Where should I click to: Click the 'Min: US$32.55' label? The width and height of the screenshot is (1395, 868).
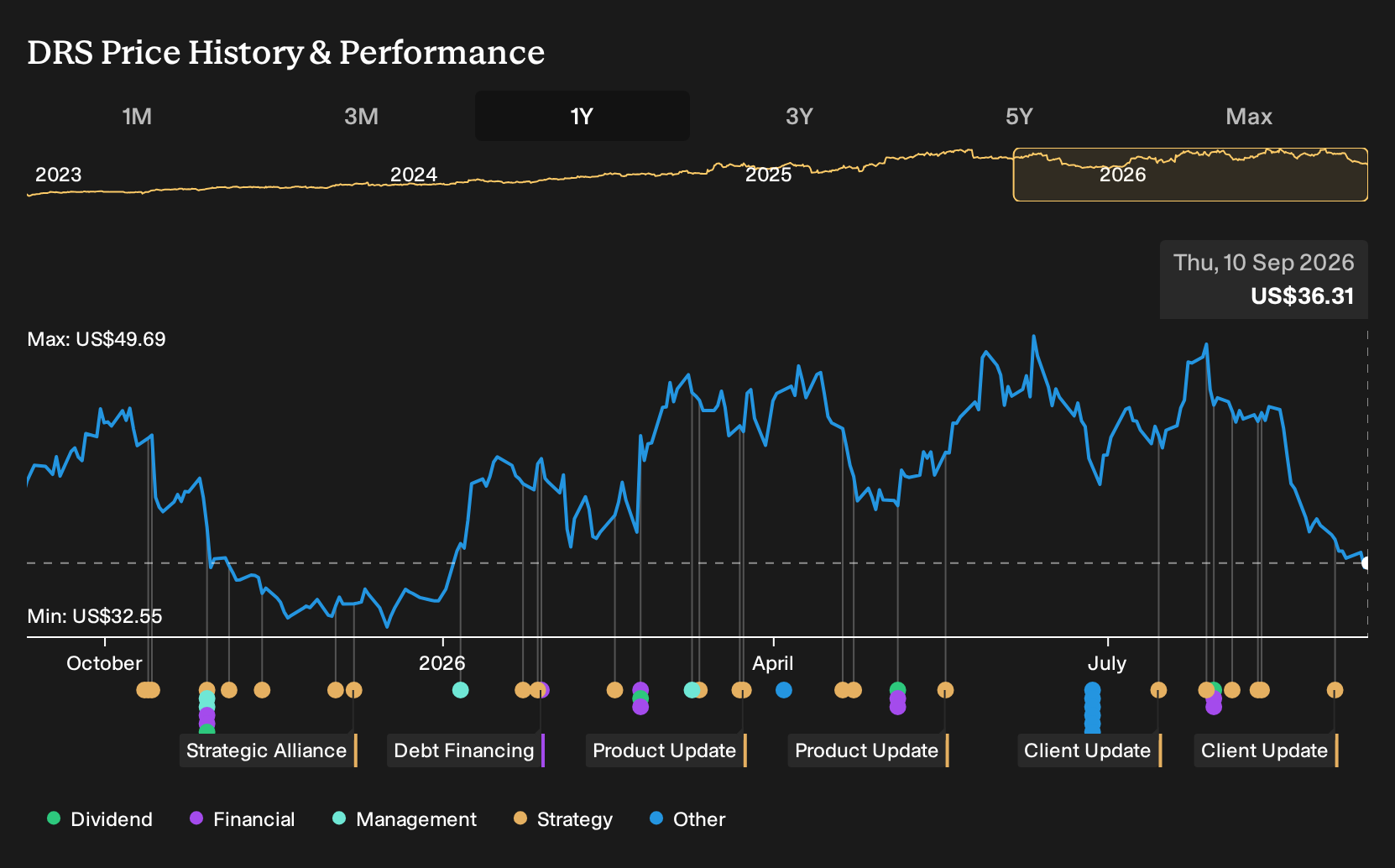[x=95, y=616]
